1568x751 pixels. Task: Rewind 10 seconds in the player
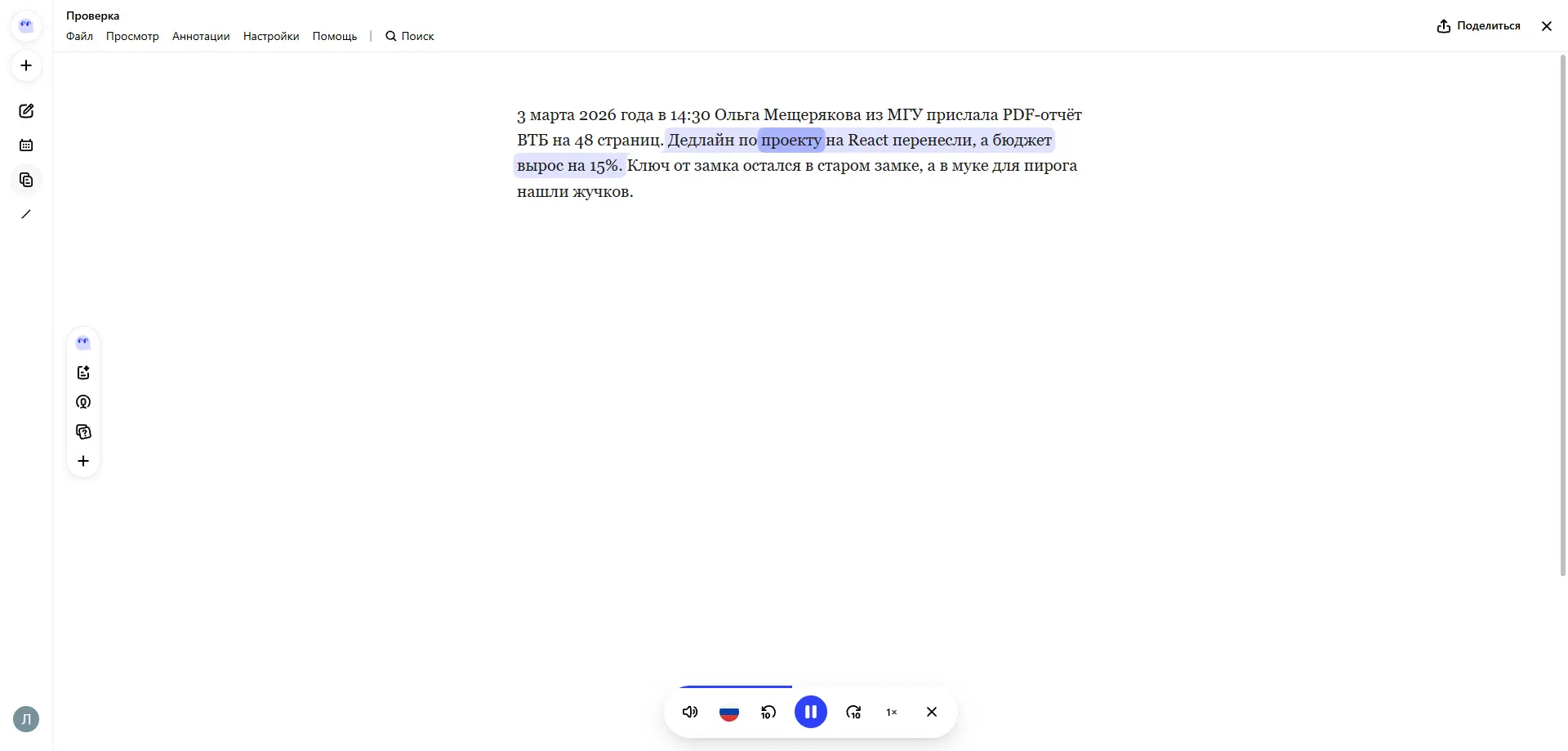pyautogui.click(x=768, y=712)
